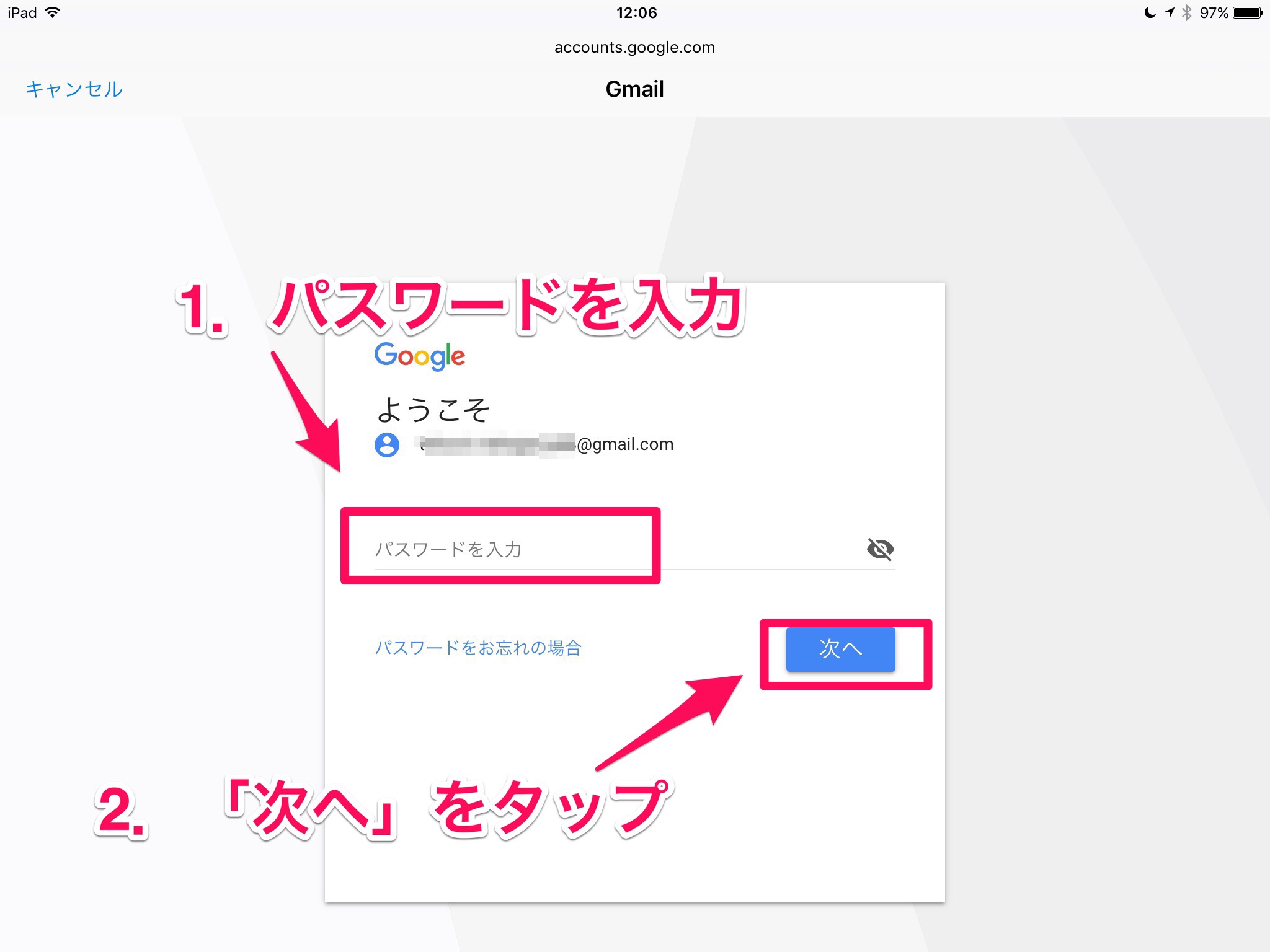
Task: Tap the blue 次へ button
Action: [840, 649]
